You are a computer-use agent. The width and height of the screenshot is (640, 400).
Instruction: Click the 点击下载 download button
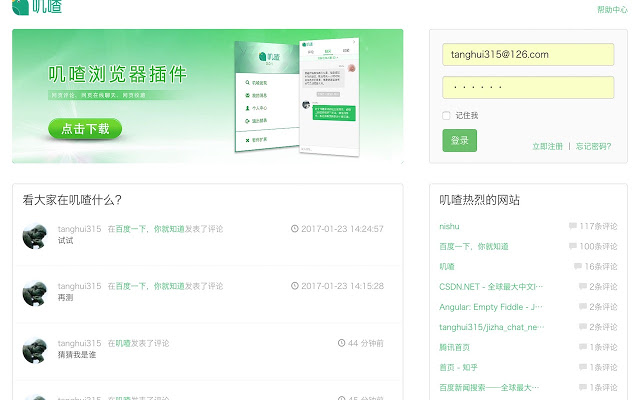85,129
